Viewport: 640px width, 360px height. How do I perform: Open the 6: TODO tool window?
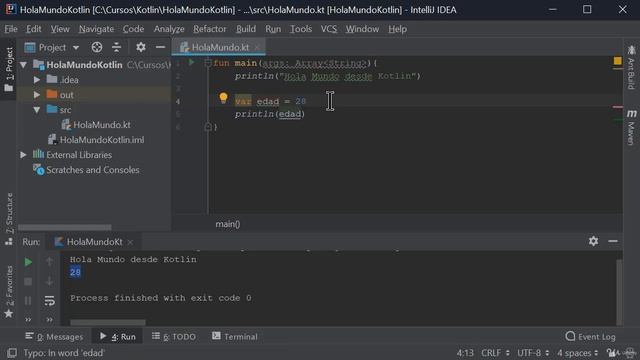pos(173,337)
